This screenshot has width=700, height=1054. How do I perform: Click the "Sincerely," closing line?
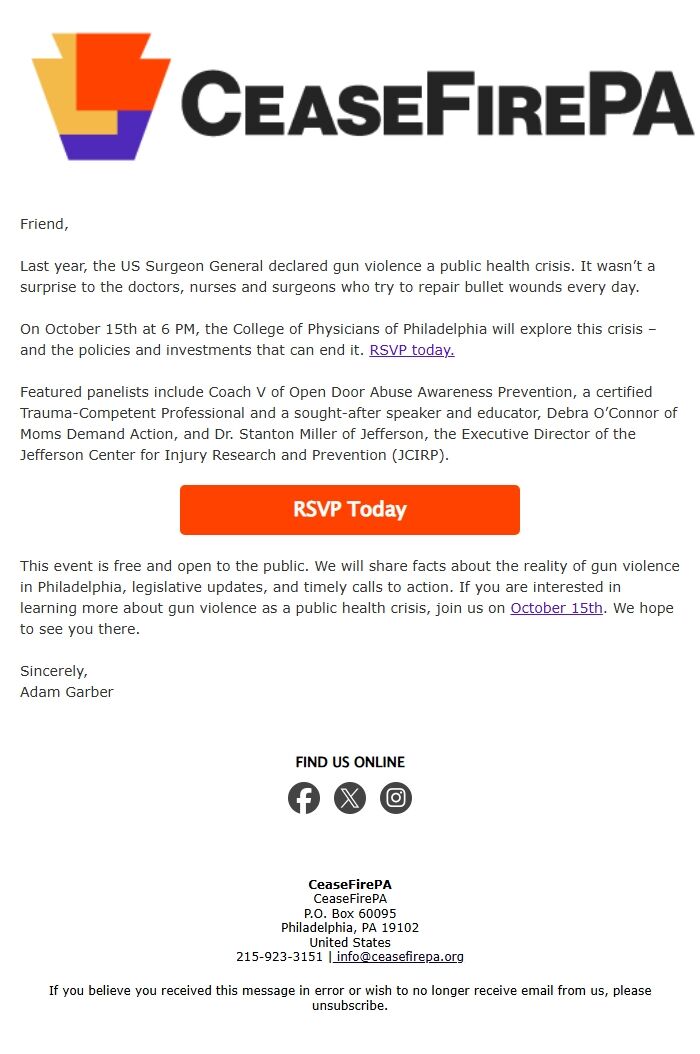(x=54, y=671)
